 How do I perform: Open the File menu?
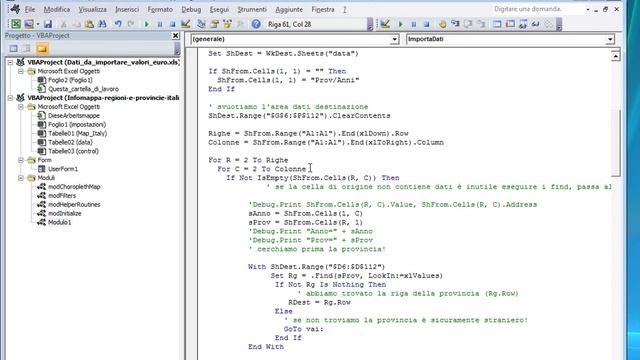[x=30, y=9]
